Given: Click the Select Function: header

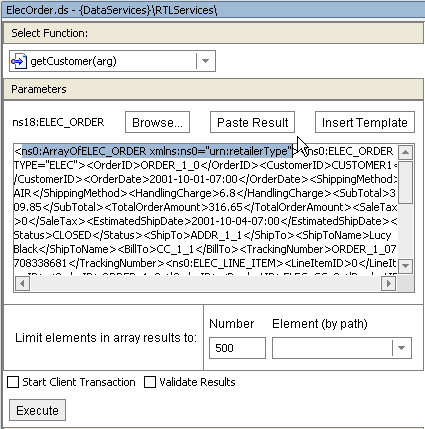Looking at the screenshot, I should coord(213,33).
